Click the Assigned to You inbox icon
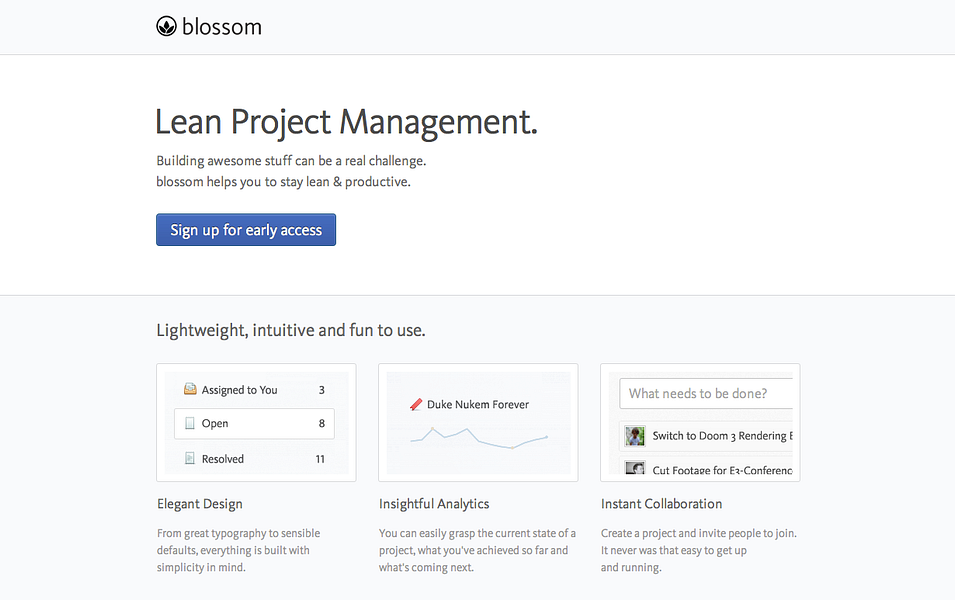 coord(190,390)
